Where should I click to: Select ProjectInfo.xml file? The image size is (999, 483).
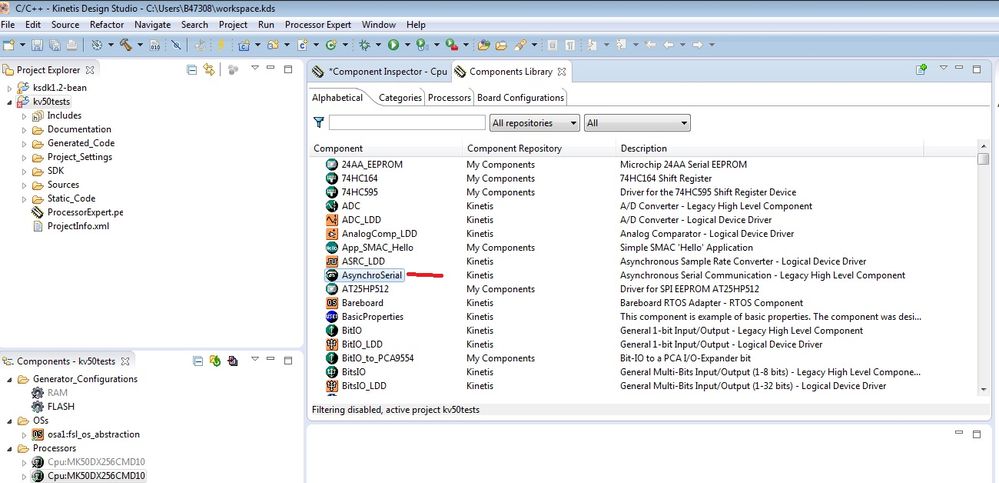coord(78,226)
